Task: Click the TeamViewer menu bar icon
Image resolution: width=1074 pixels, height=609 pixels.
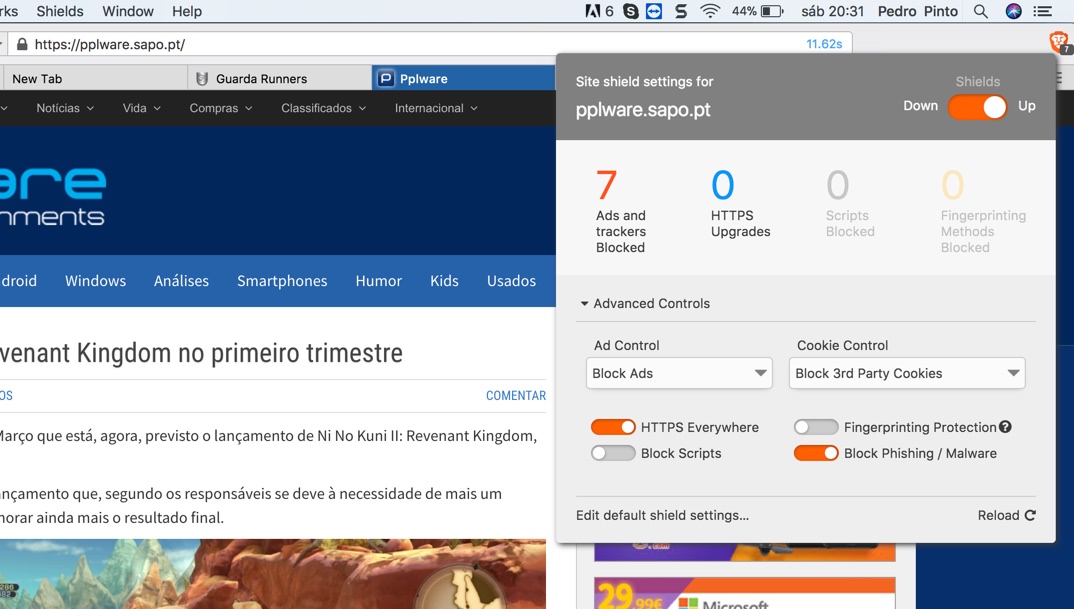Action: point(654,11)
